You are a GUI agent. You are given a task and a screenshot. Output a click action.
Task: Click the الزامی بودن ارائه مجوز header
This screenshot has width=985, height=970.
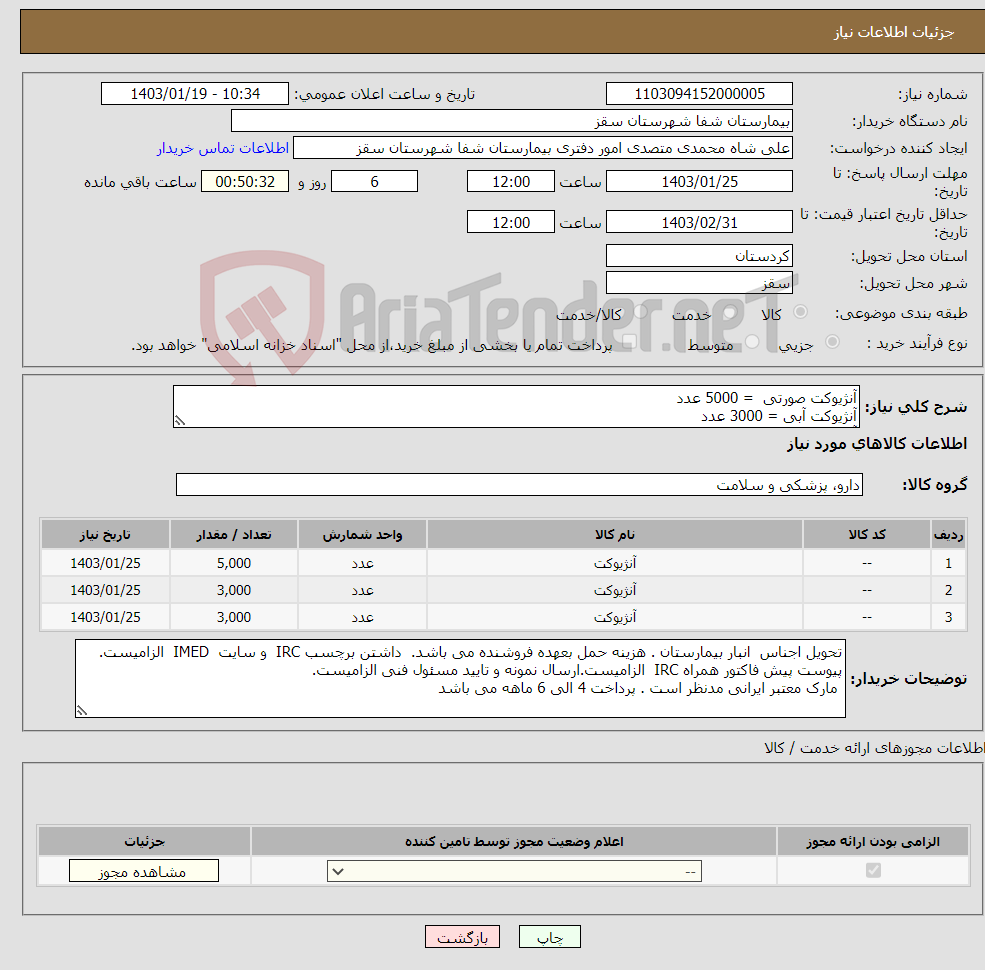pos(873,841)
